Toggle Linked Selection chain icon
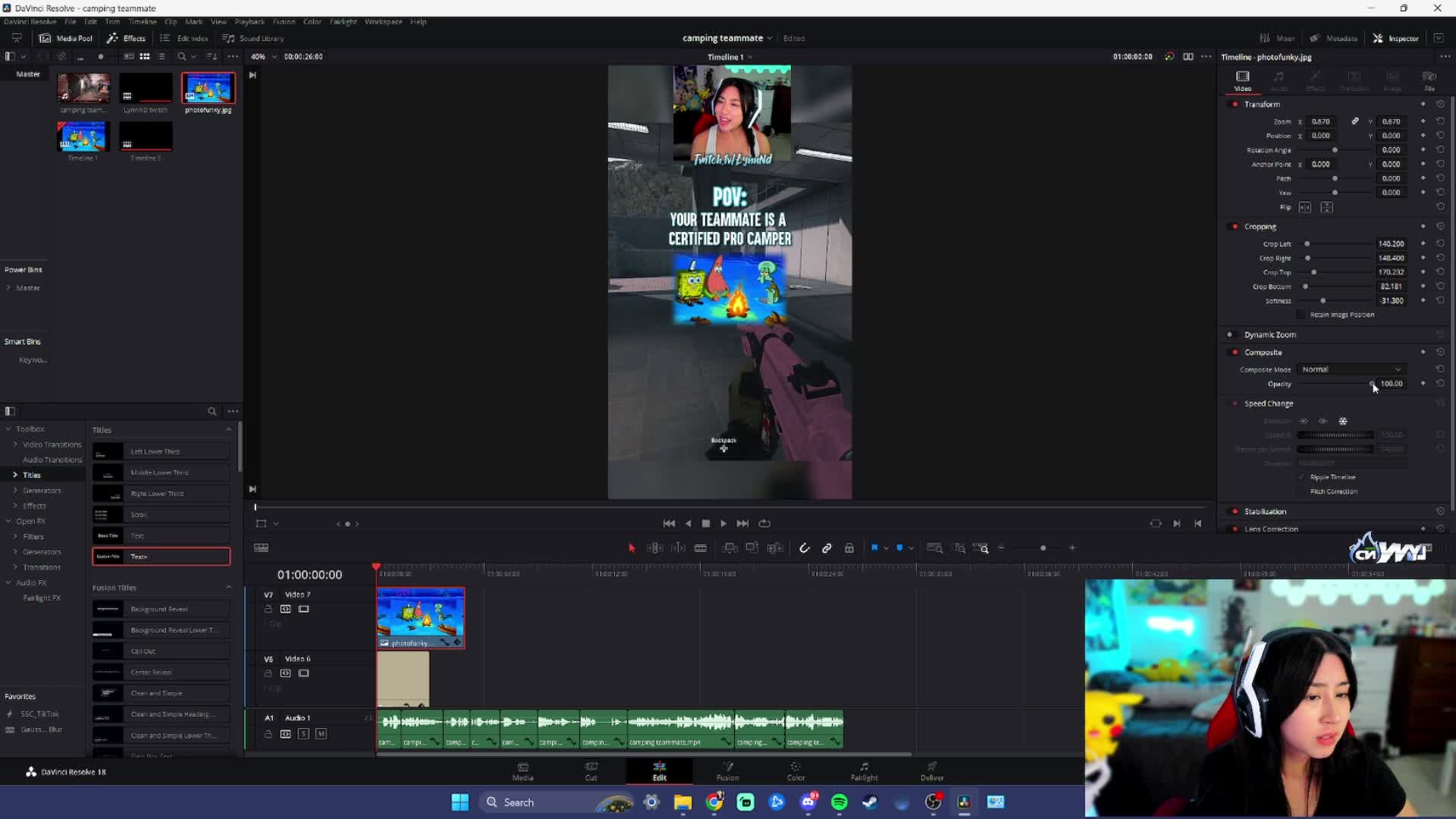Screen dimensions: 1456x819 click(827, 548)
